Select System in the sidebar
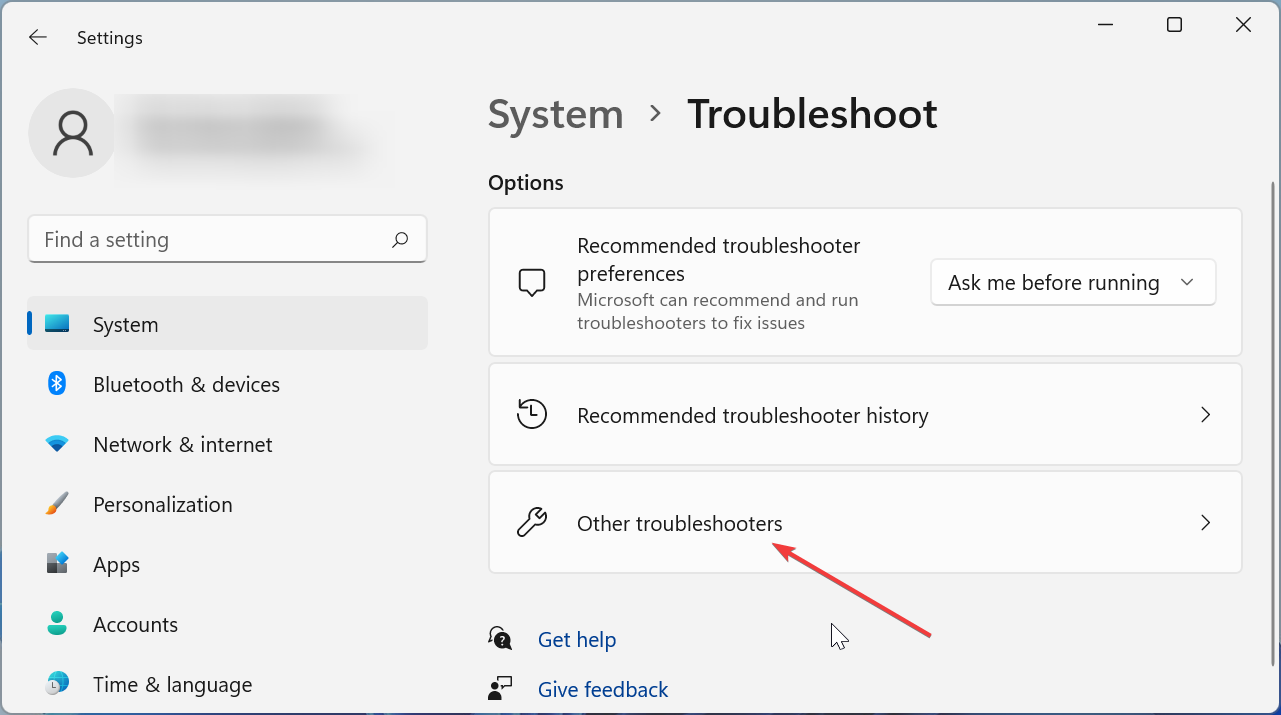 tap(125, 324)
